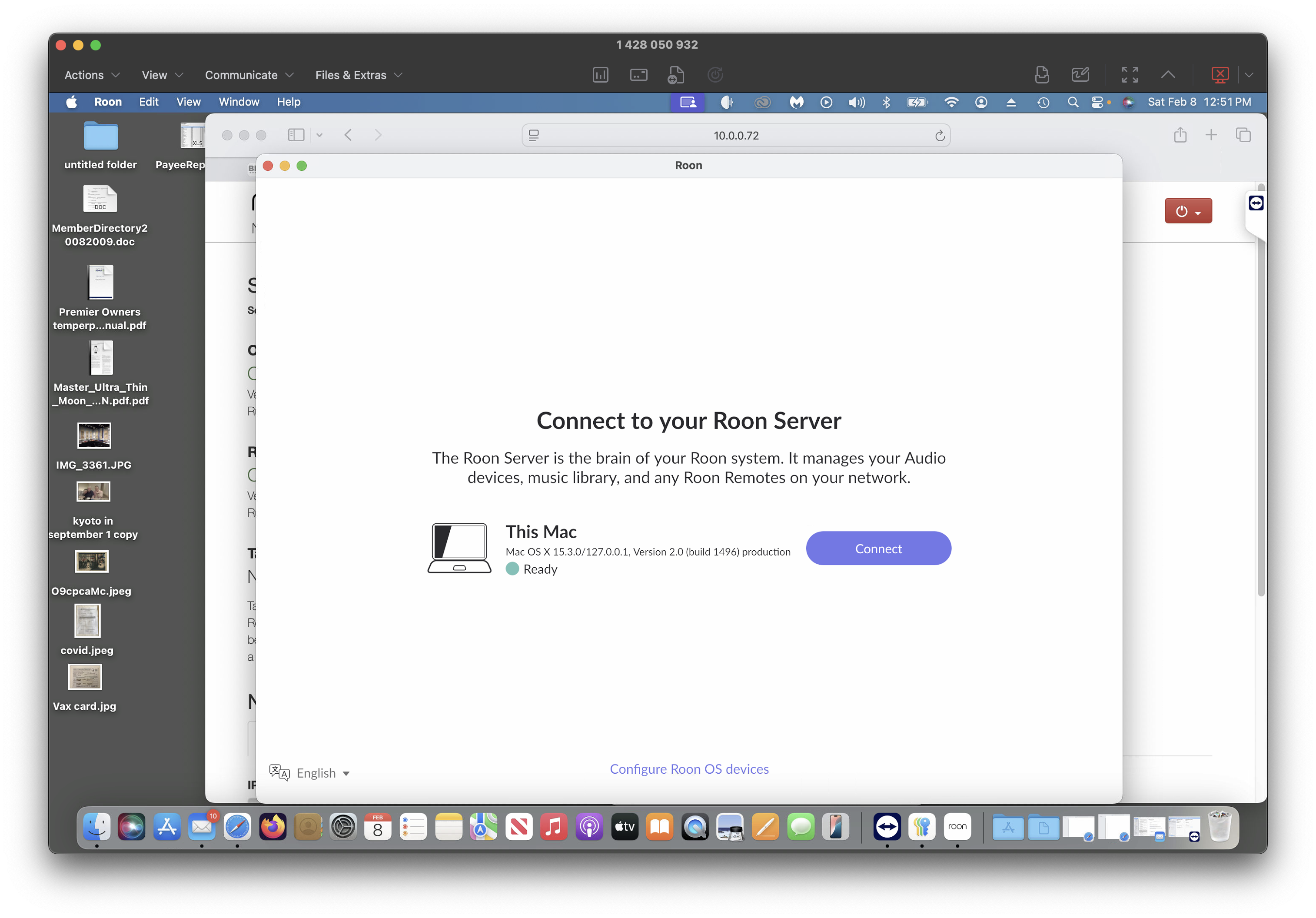Screen dimensions: 1316x918
Task: Open the Roon menu in menu bar
Action: coord(108,102)
